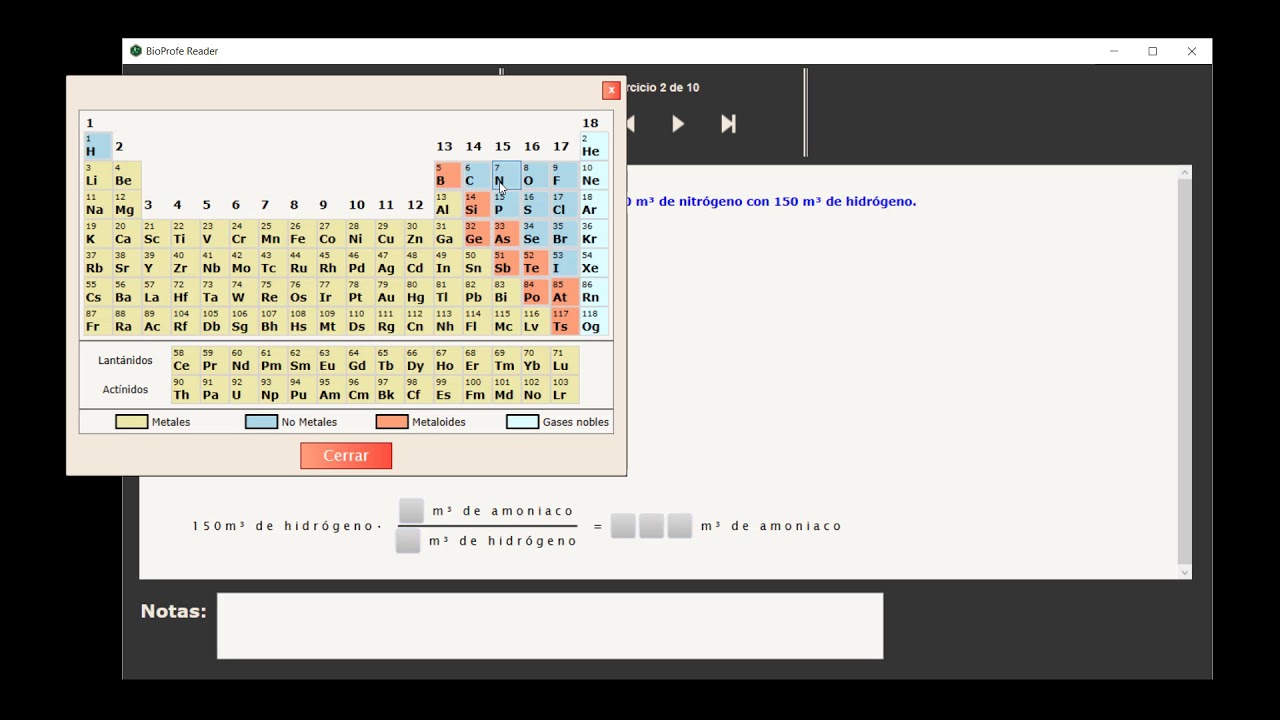Select Beryllium element cell Be

(126, 175)
